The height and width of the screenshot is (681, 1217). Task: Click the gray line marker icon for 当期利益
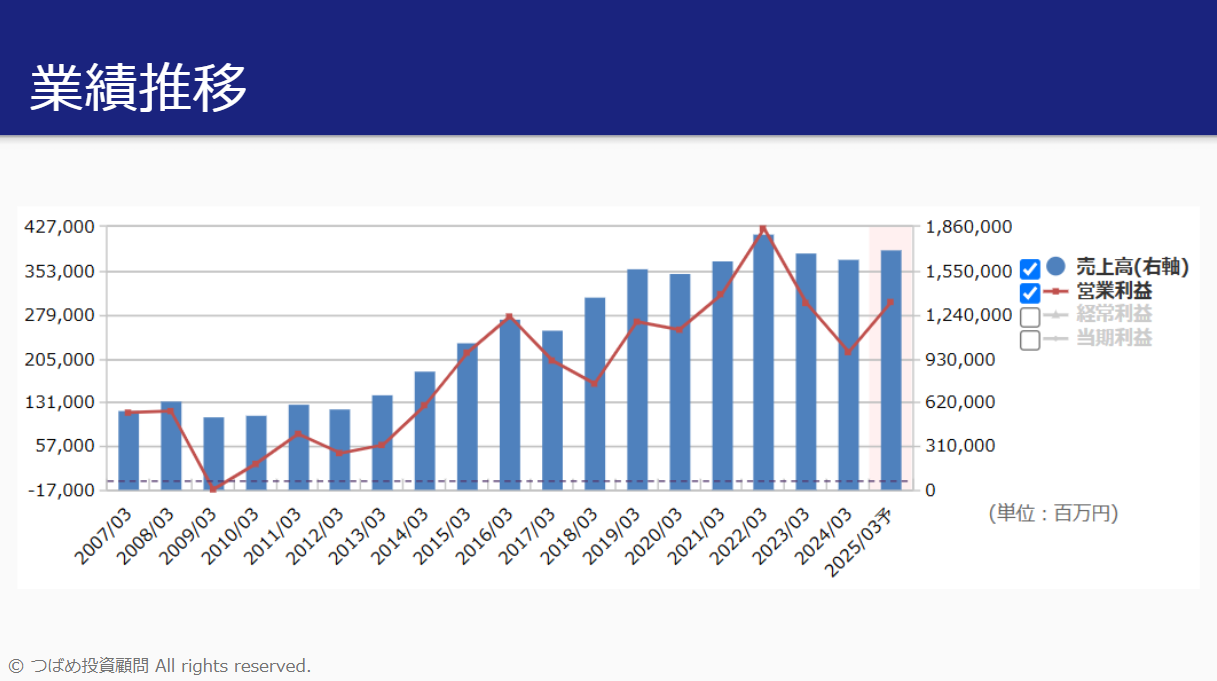click(1056, 340)
